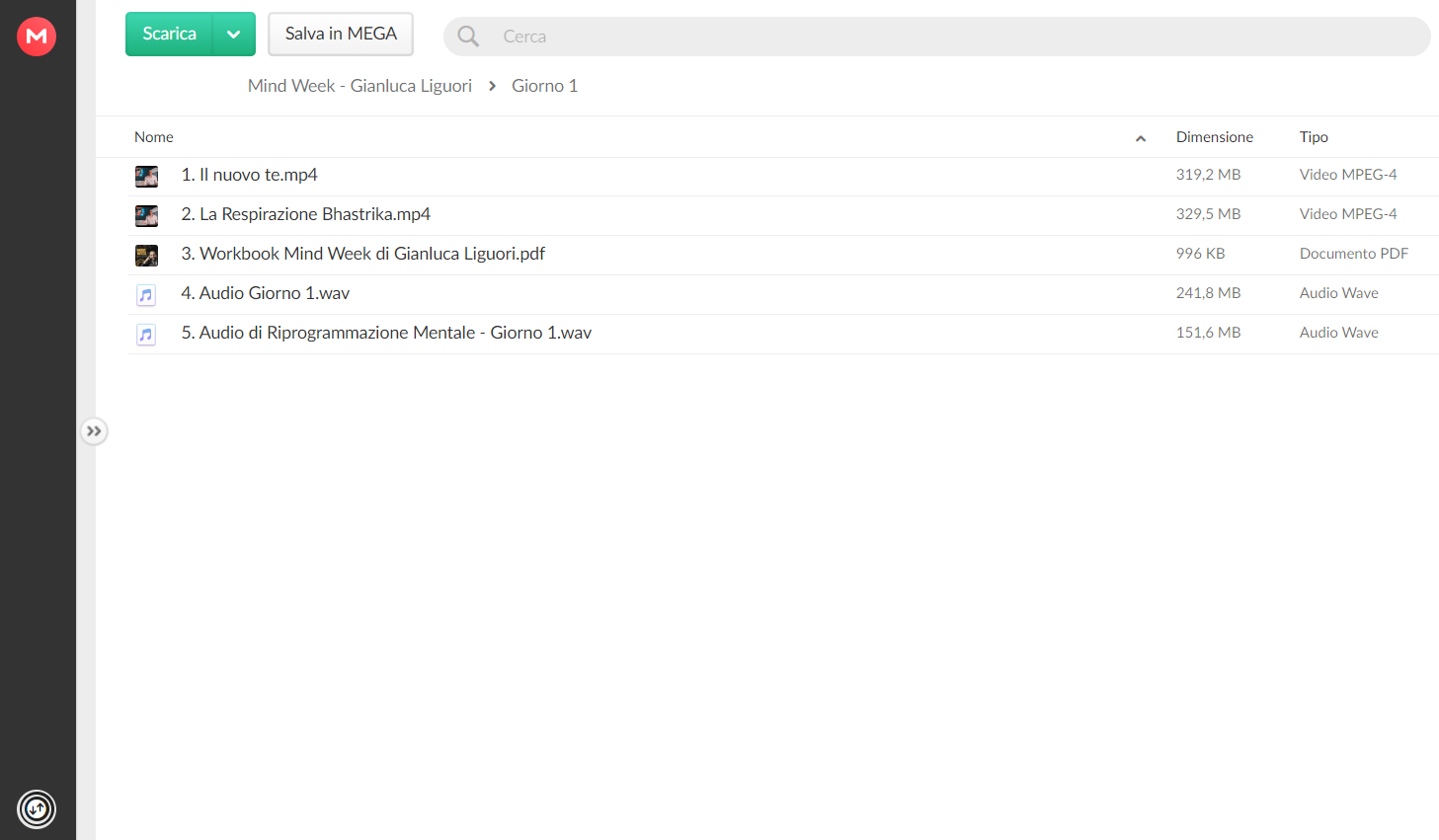Click the Scarica download button
Viewport: 1439px width, 840px height.
tap(170, 35)
